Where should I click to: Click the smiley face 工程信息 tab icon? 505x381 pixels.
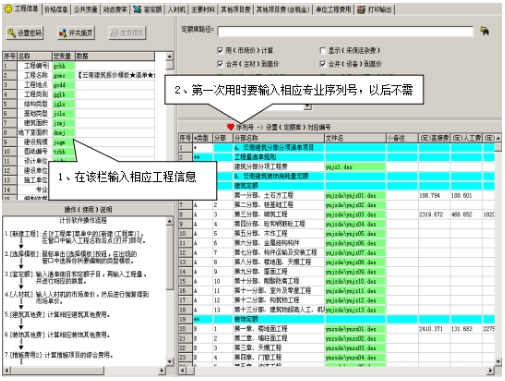click(x=8, y=9)
